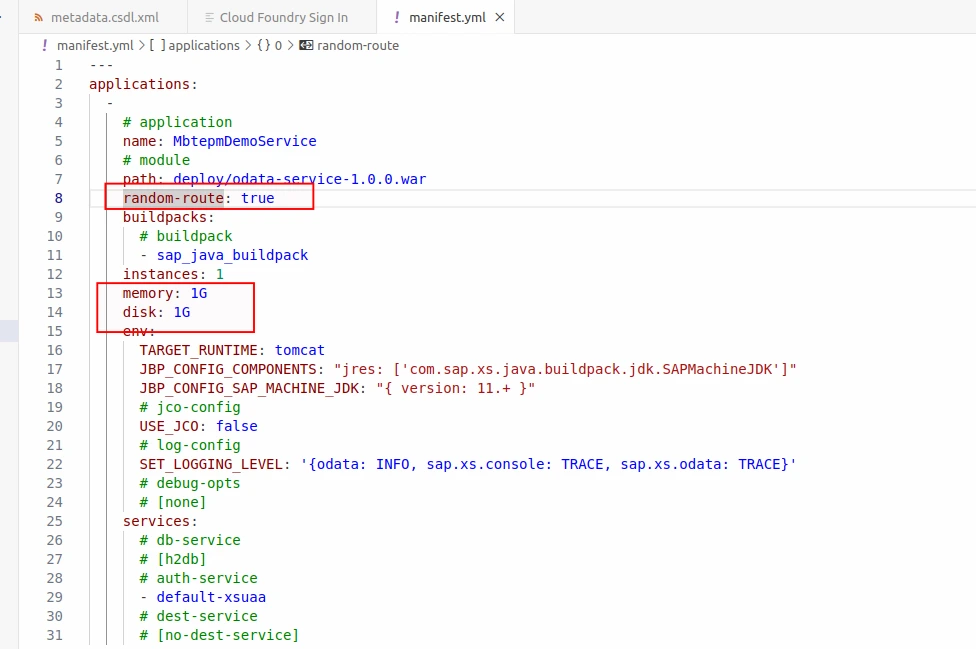This screenshot has height=649, width=976.
Task: Click the 'applications:' key on line 2
Action: [143, 84]
